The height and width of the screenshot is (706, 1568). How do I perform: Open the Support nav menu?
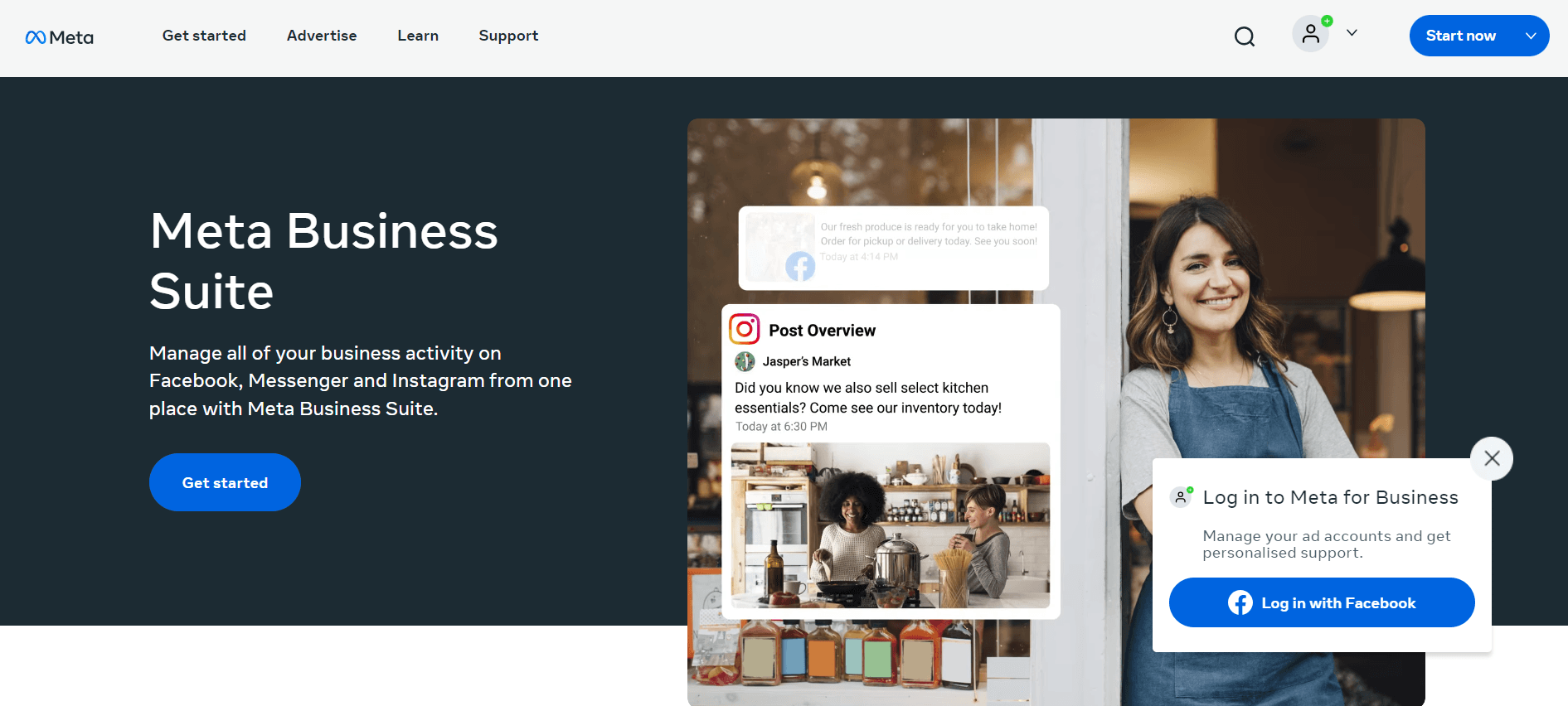[508, 36]
